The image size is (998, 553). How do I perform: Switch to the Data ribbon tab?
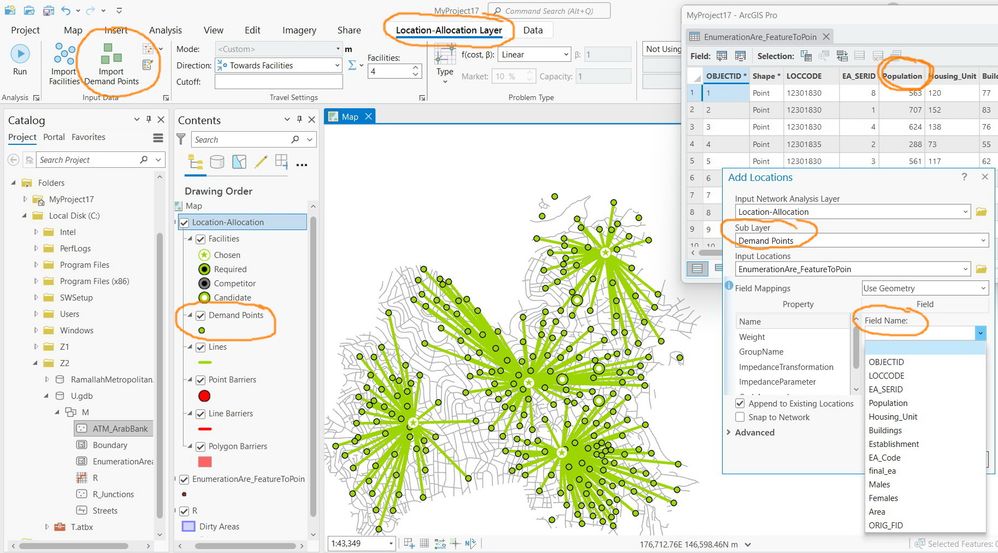533,30
